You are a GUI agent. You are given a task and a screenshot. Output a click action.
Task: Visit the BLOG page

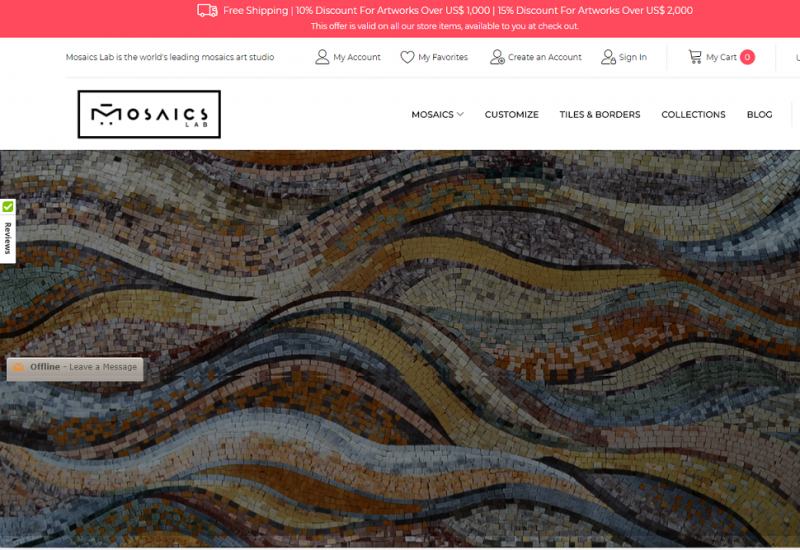[759, 115]
